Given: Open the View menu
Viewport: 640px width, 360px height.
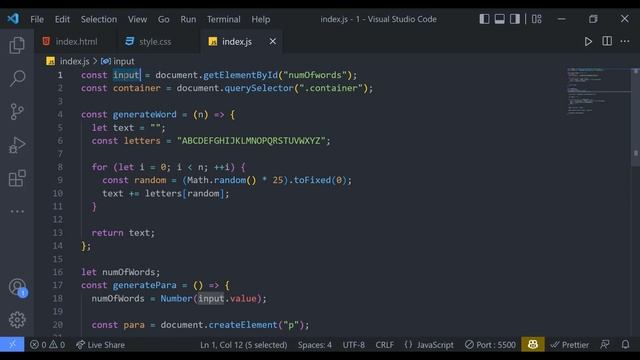Looking at the screenshot, I should pos(137,19).
